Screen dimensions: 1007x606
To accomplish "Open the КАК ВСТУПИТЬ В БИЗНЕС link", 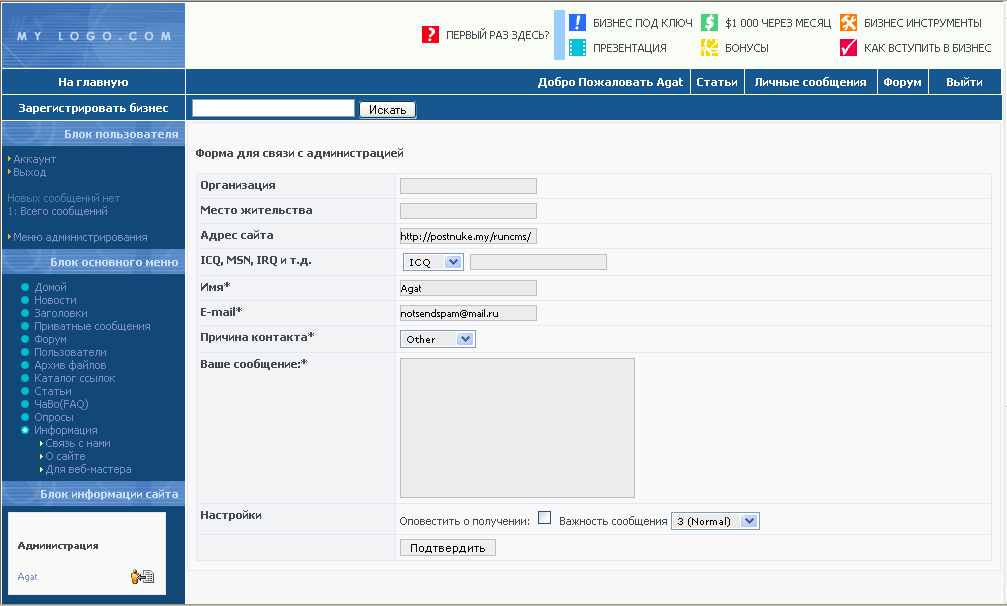I will 927,48.
